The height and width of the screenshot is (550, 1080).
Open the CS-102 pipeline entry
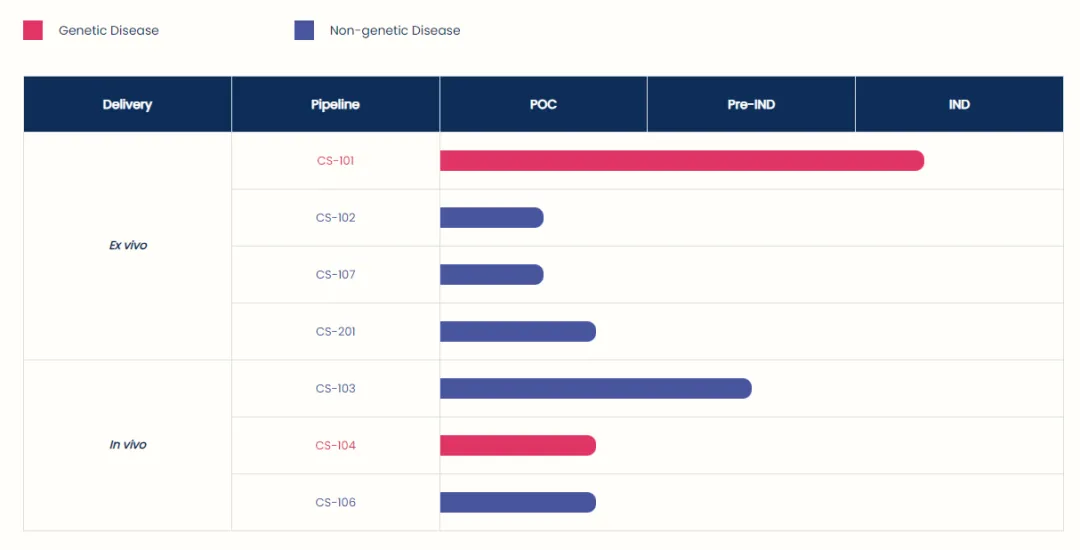(335, 217)
